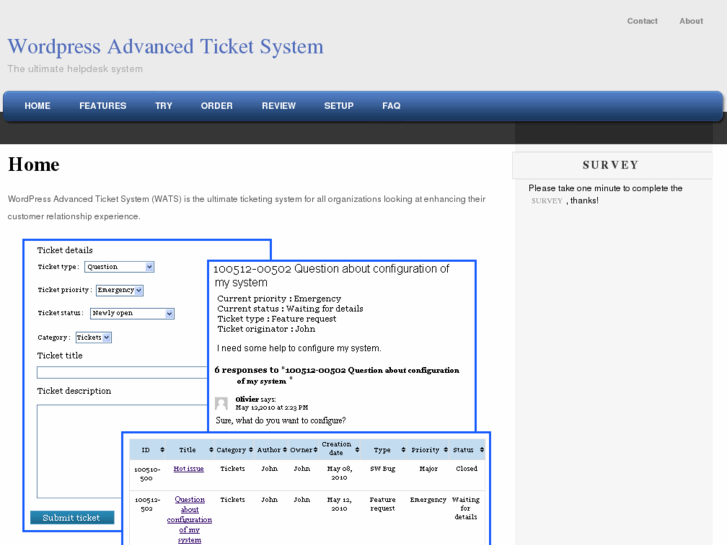
Task: Click the Contact link in header
Action: pyautogui.click(x=642, y=21)
